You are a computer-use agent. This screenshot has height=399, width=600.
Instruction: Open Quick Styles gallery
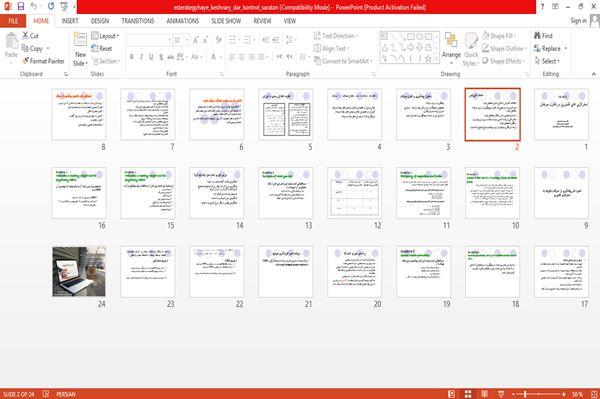pos(471,49)
